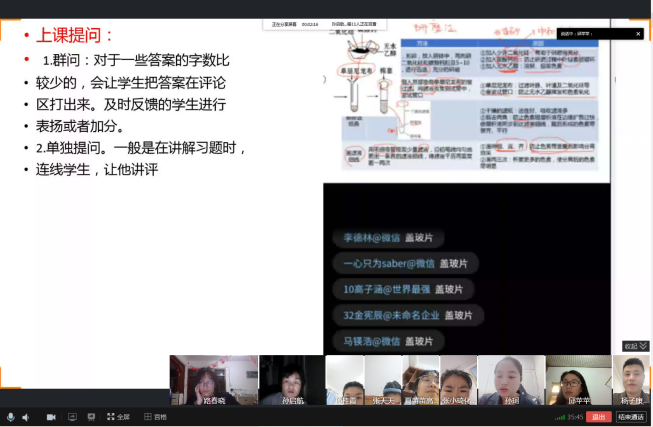Select 孙启航's video thumbnail
The width and height of the screenshot is (653, 427).
[291, 380]
